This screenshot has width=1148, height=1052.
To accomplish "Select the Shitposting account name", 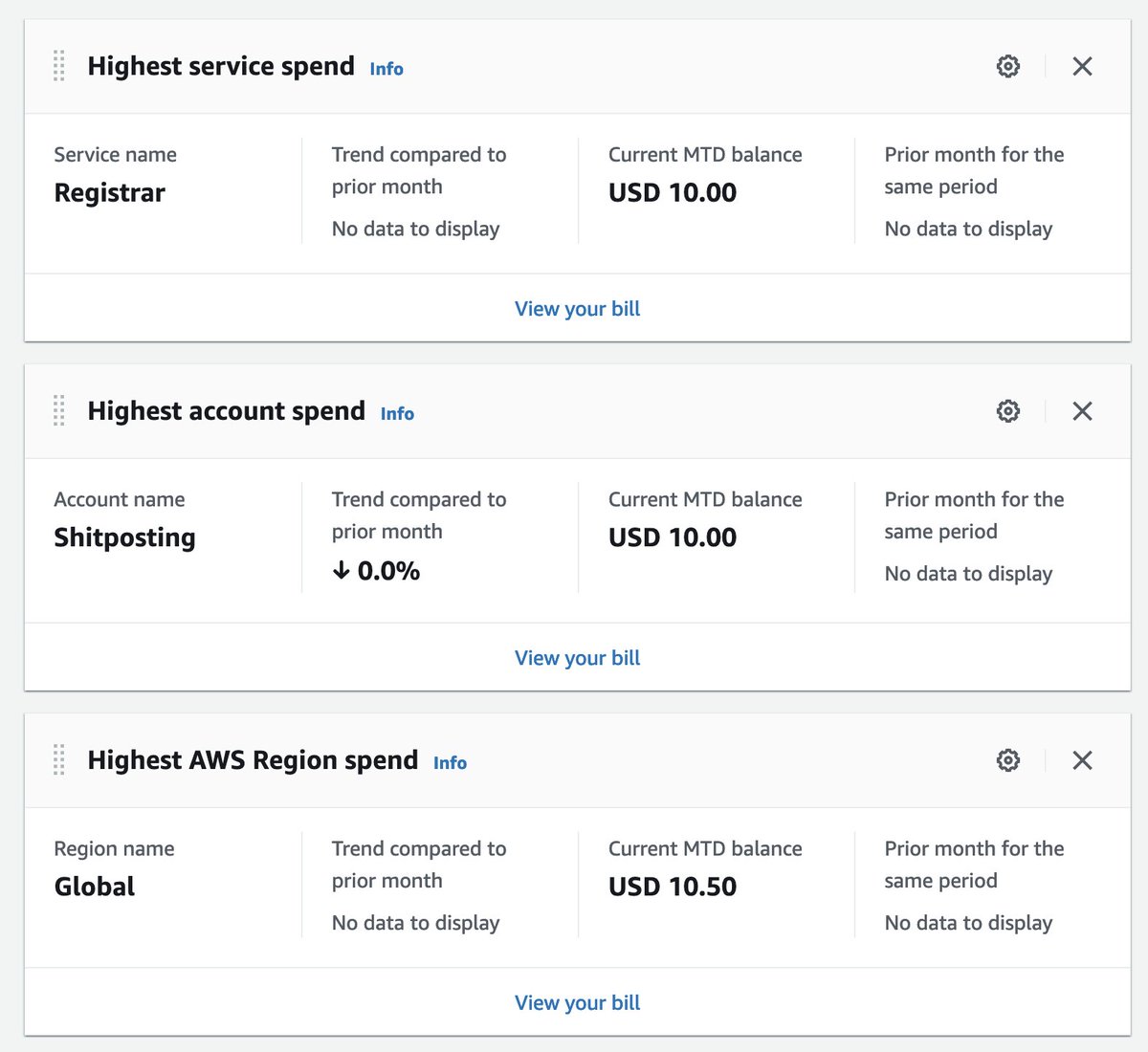I will click(124, 537).
